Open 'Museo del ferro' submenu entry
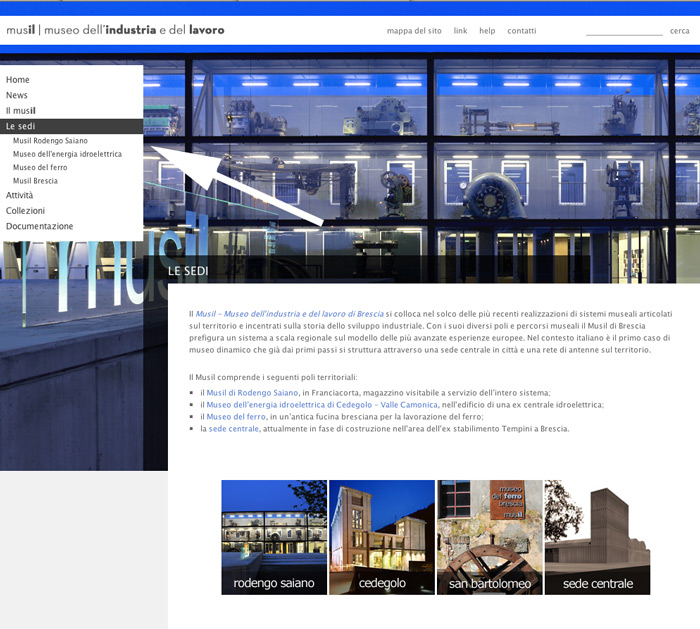This screenshot has width=700, height=629. pos(40,167)
